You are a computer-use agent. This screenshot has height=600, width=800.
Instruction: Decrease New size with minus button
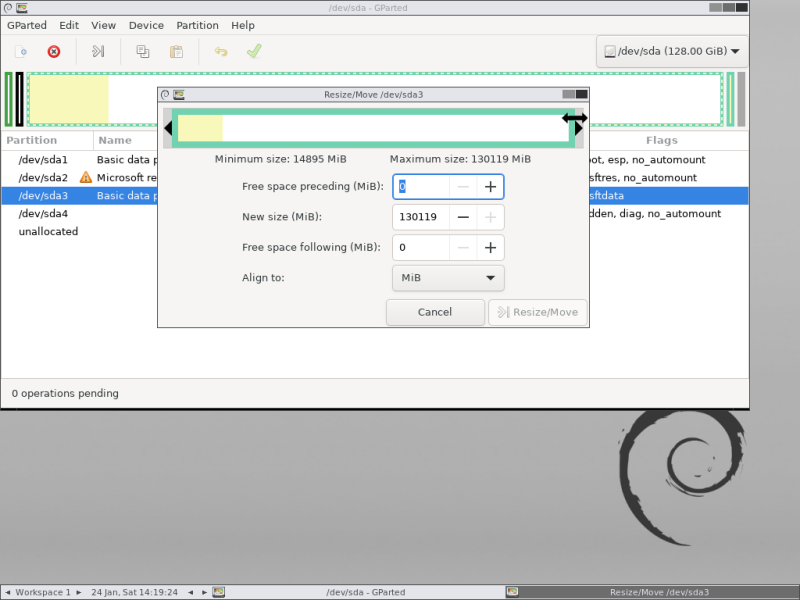tap(463, 217)
